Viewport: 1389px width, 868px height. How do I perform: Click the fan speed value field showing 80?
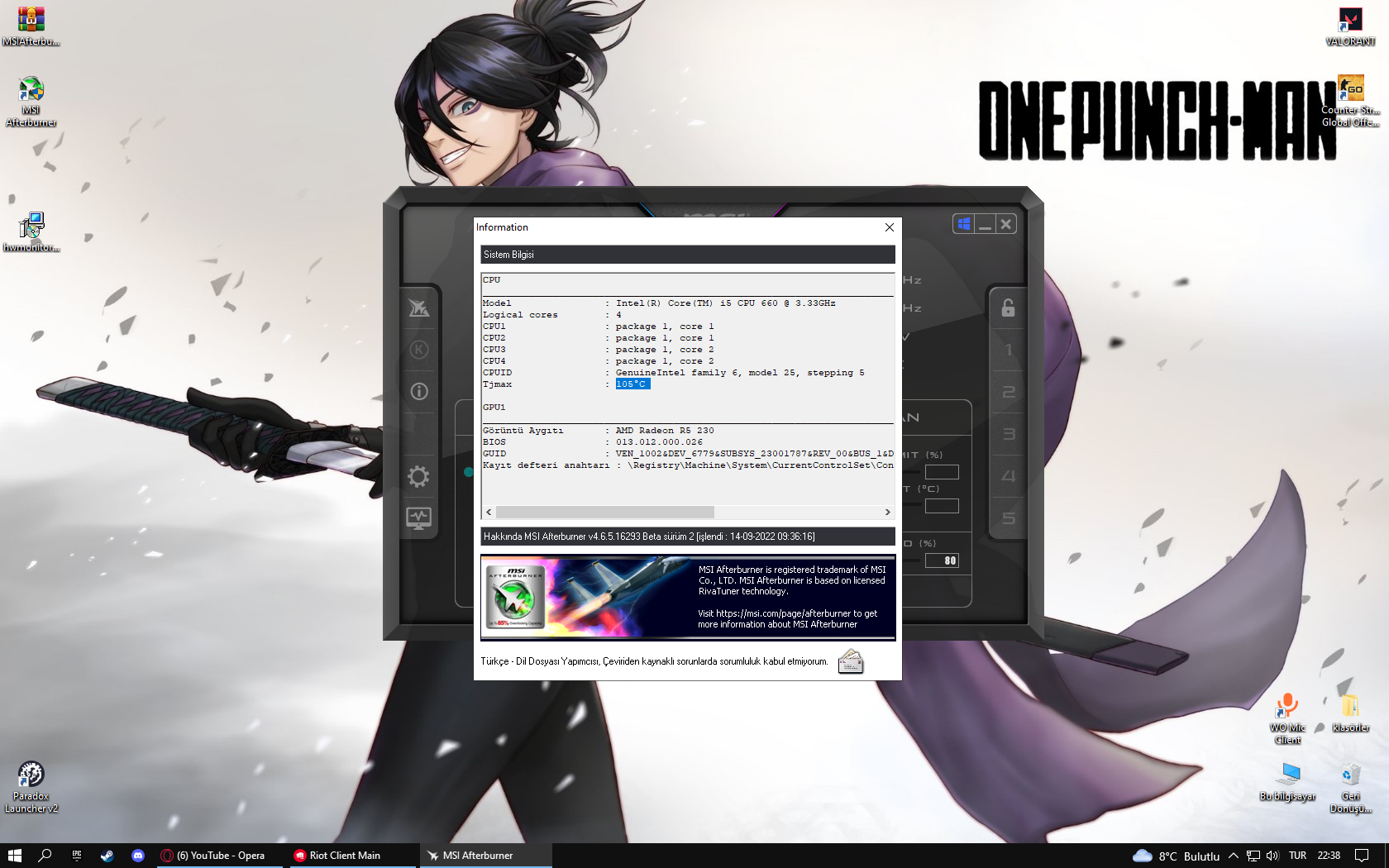point(942,560)
